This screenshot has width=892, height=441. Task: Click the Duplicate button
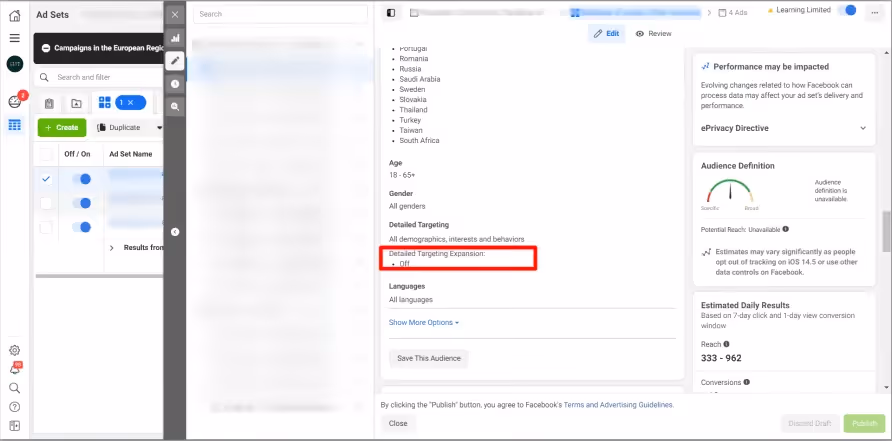[x=119, y=127]
